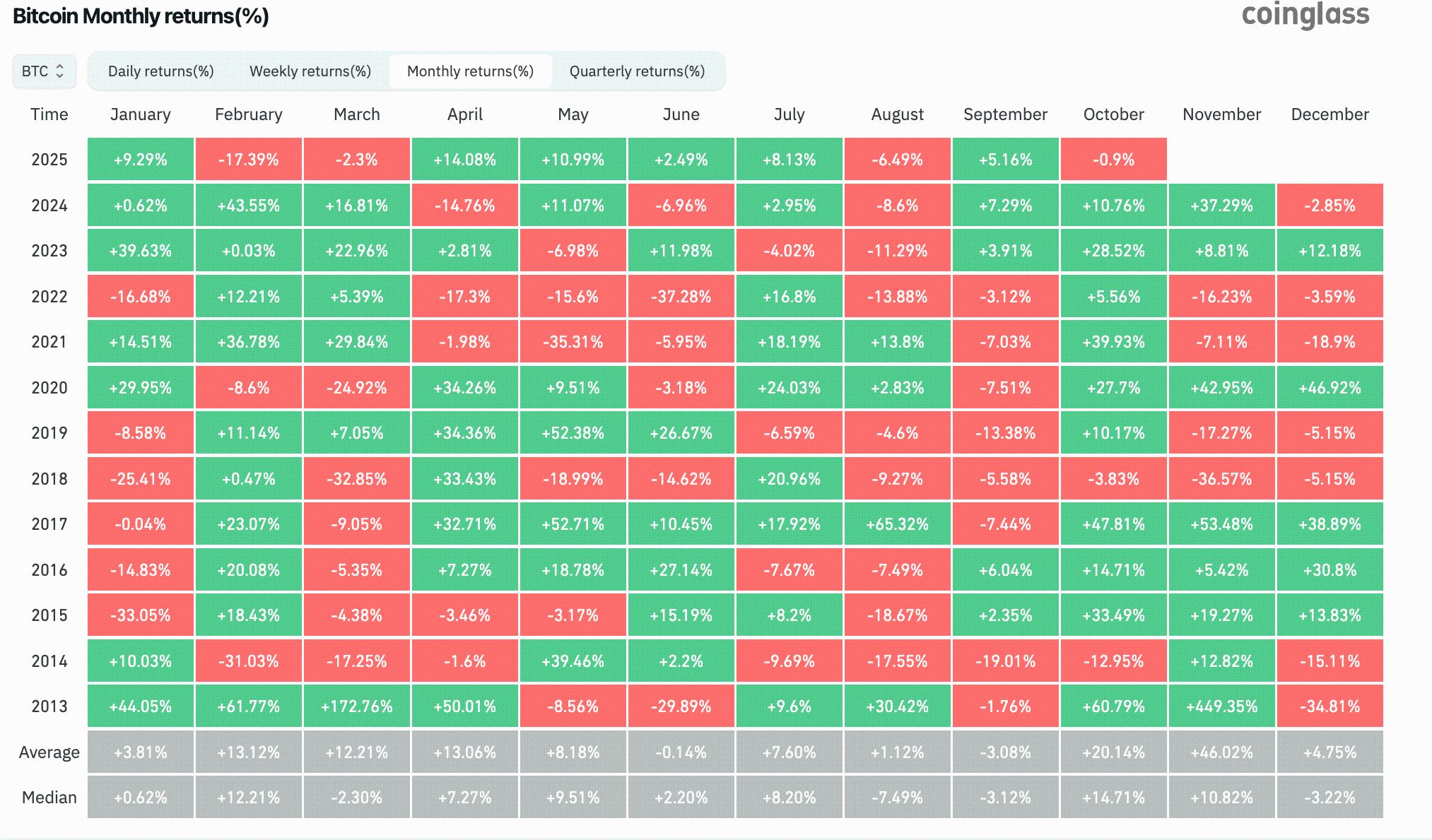This screenshot has height=840, width=1432.
Task: Click the Average row label
Action: [49, 752]
